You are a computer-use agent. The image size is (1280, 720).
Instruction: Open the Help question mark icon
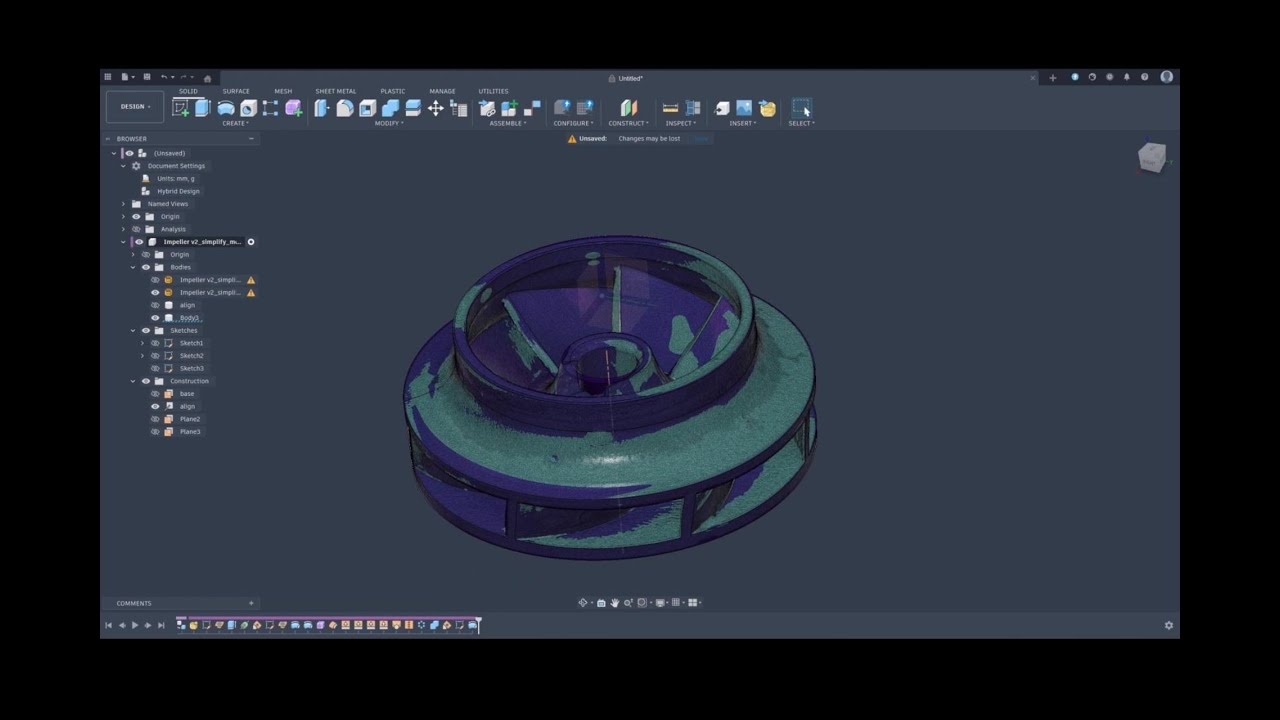[1145, 77]
